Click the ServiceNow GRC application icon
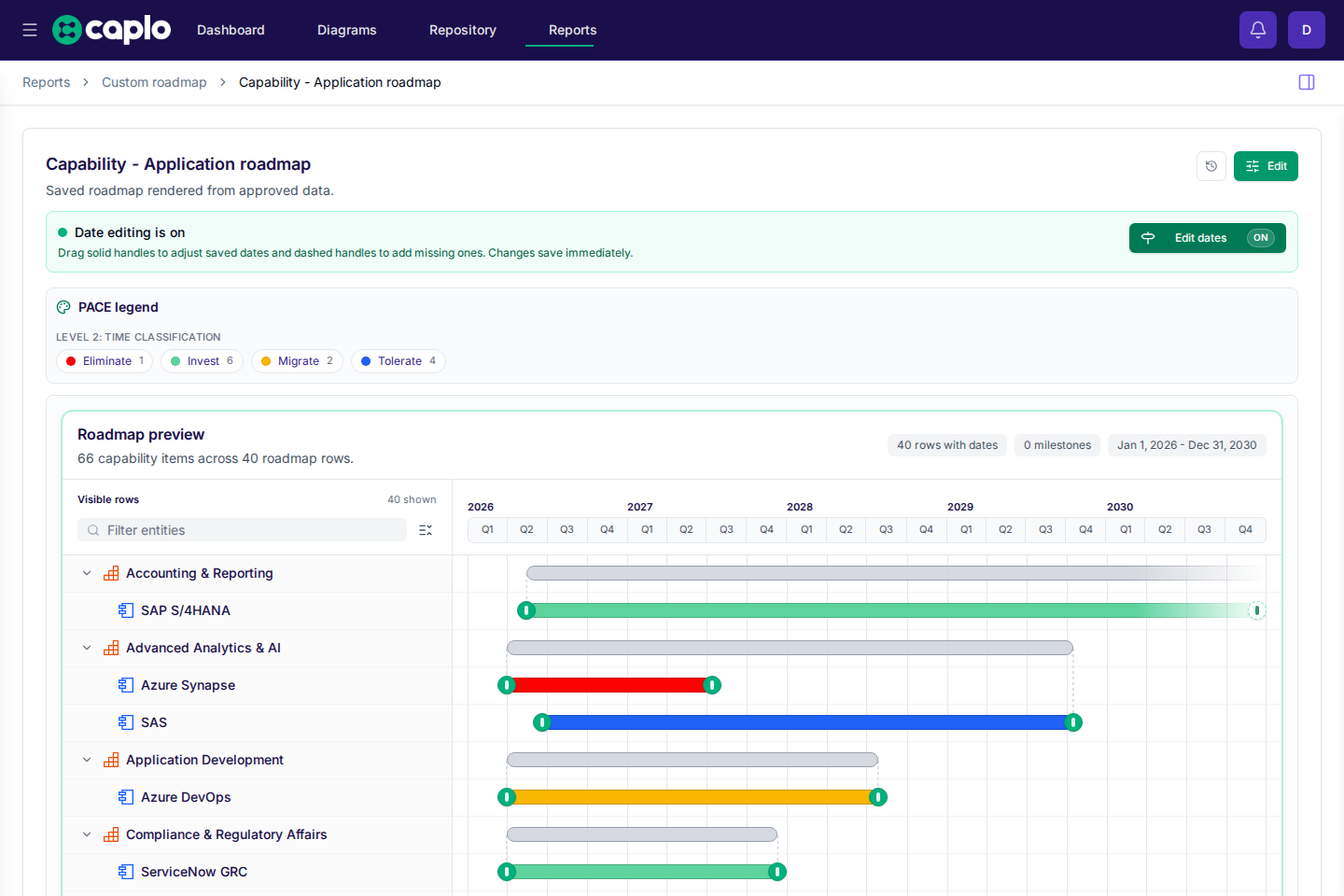 [126, 872]
